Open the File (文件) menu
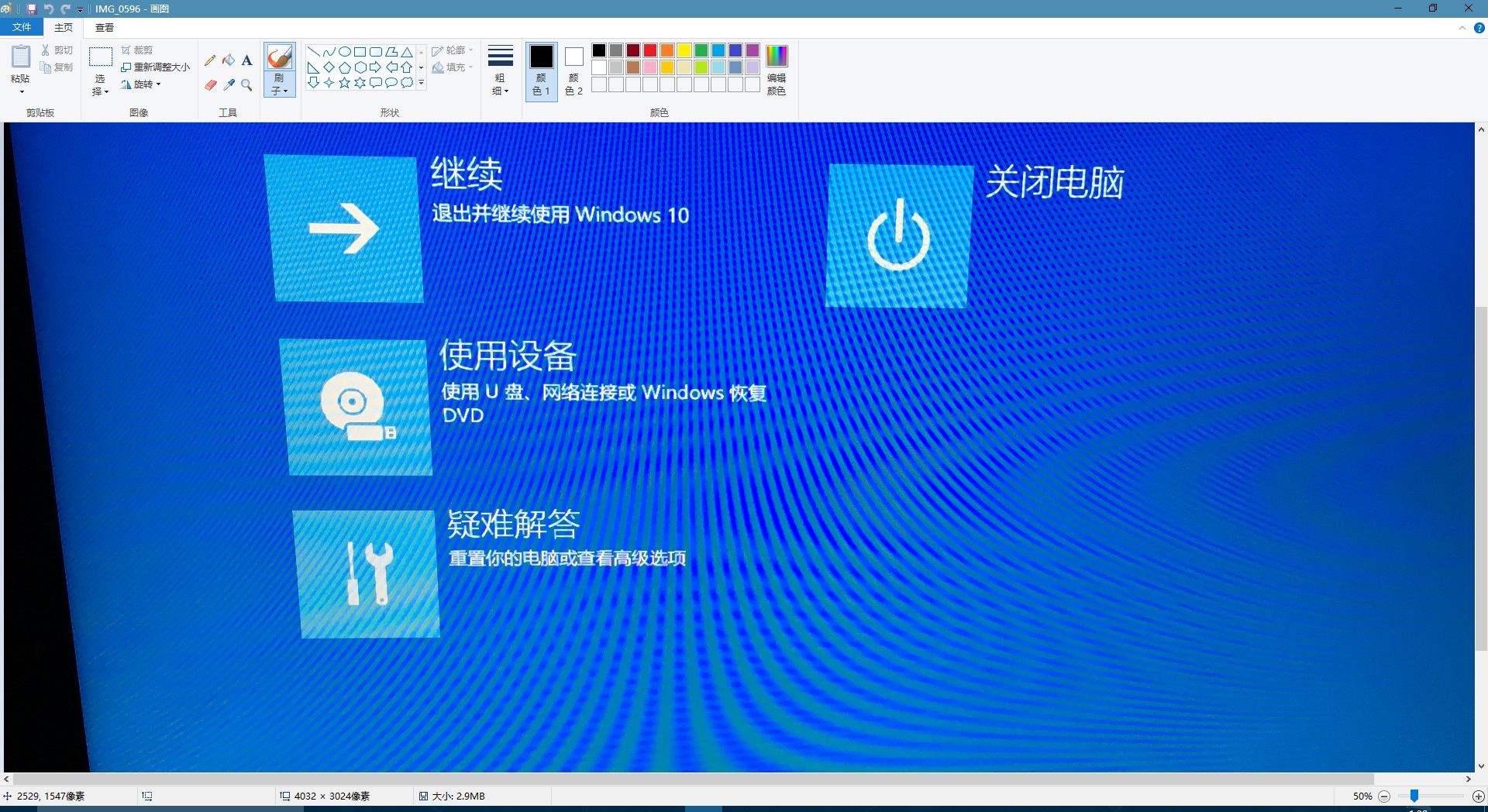This screenshot has width=1488, height=812. (22, 27)
